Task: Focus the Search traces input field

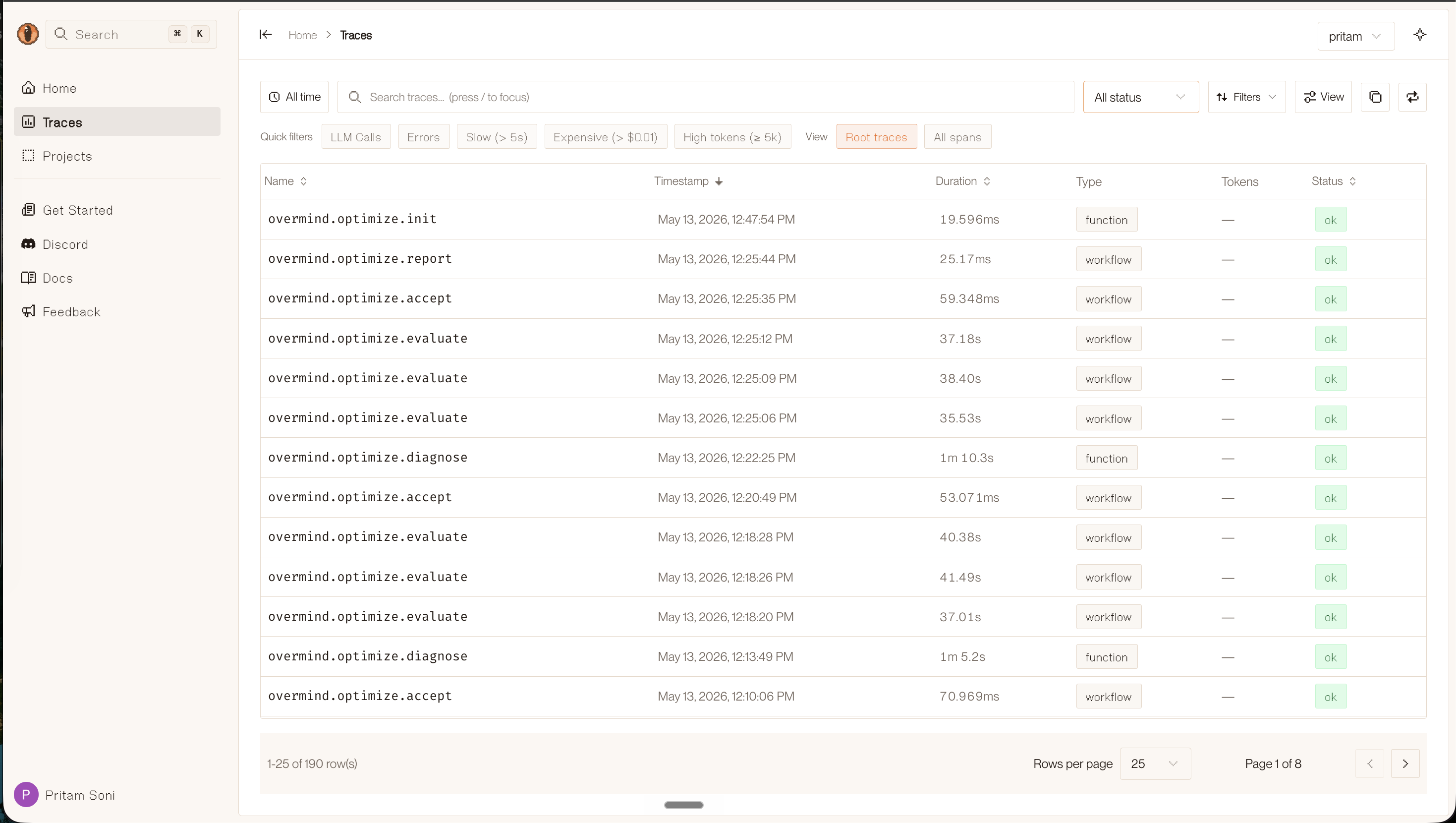Action: pyautogui.click(x=705, y=97)
